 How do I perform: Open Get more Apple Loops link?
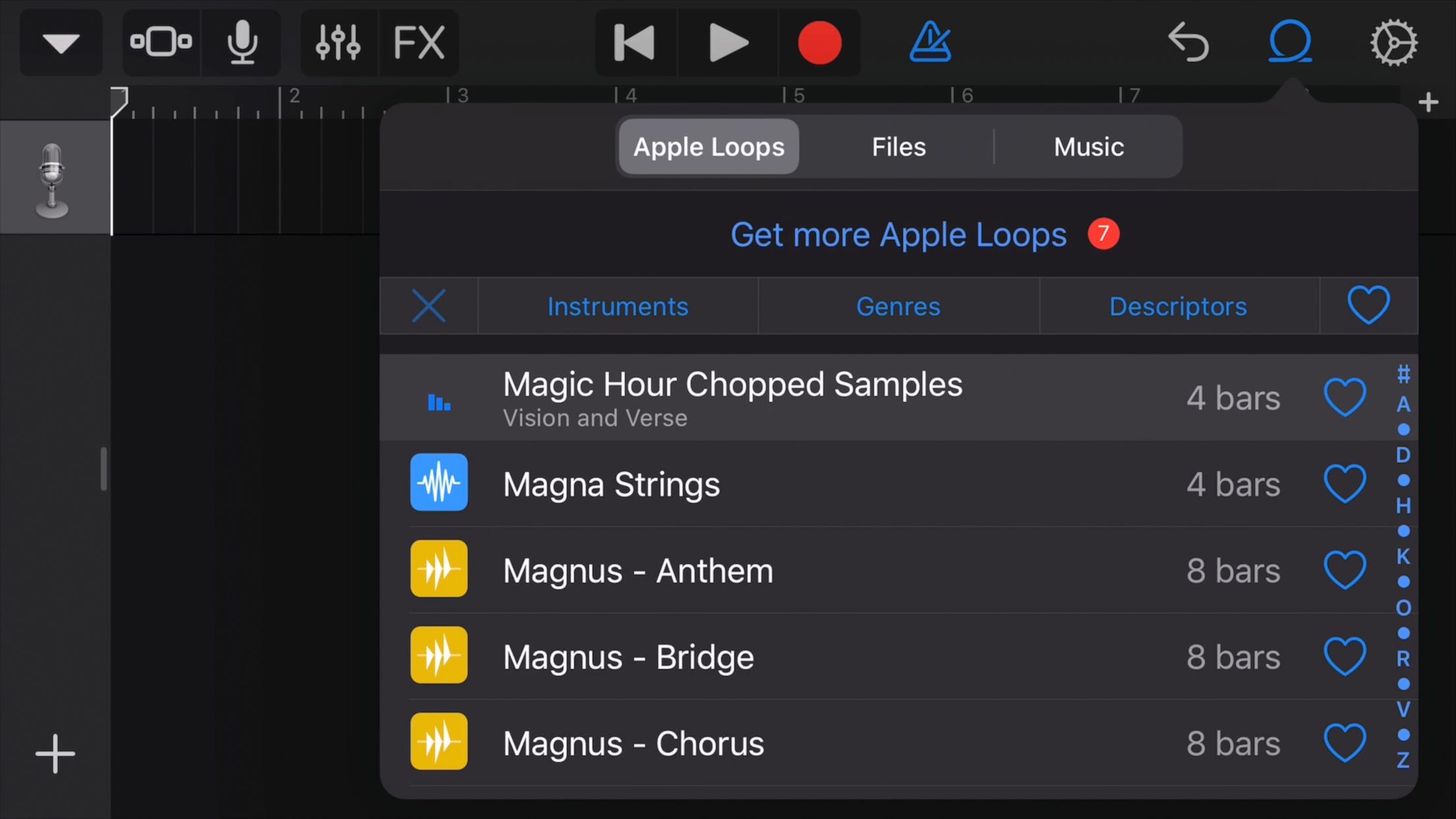898,235
